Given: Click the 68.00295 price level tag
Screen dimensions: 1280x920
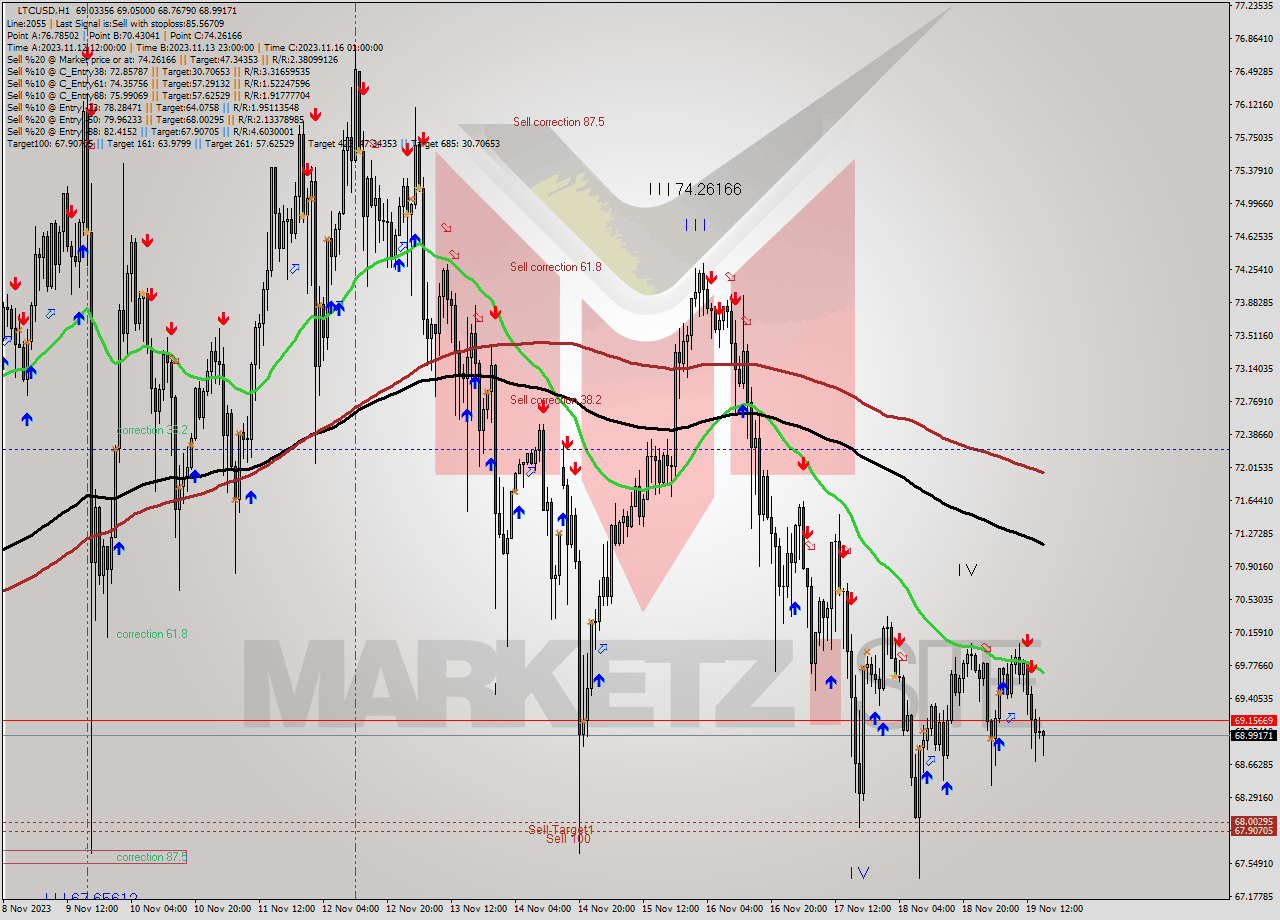Looking at the screenshot, I should pos(1253,822).
